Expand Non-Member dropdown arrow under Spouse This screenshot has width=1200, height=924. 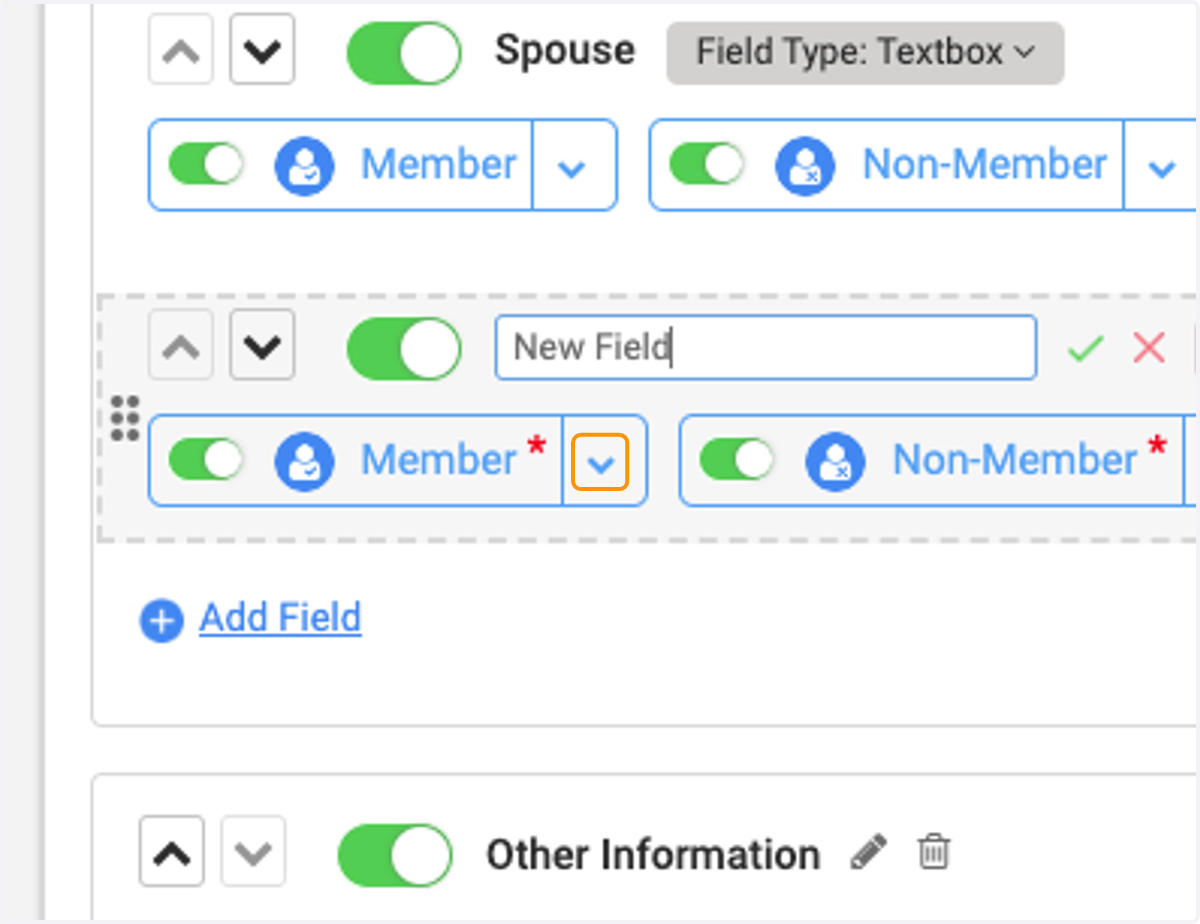(1161, 168)
